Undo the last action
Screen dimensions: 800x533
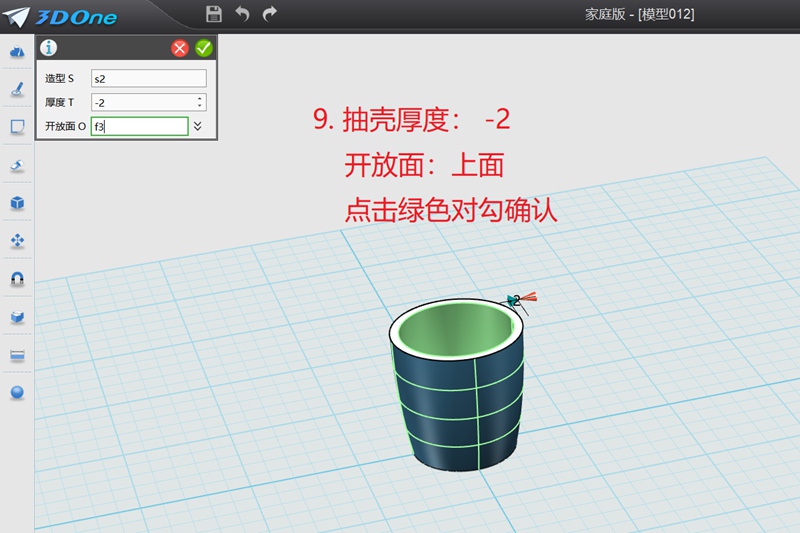242,14
